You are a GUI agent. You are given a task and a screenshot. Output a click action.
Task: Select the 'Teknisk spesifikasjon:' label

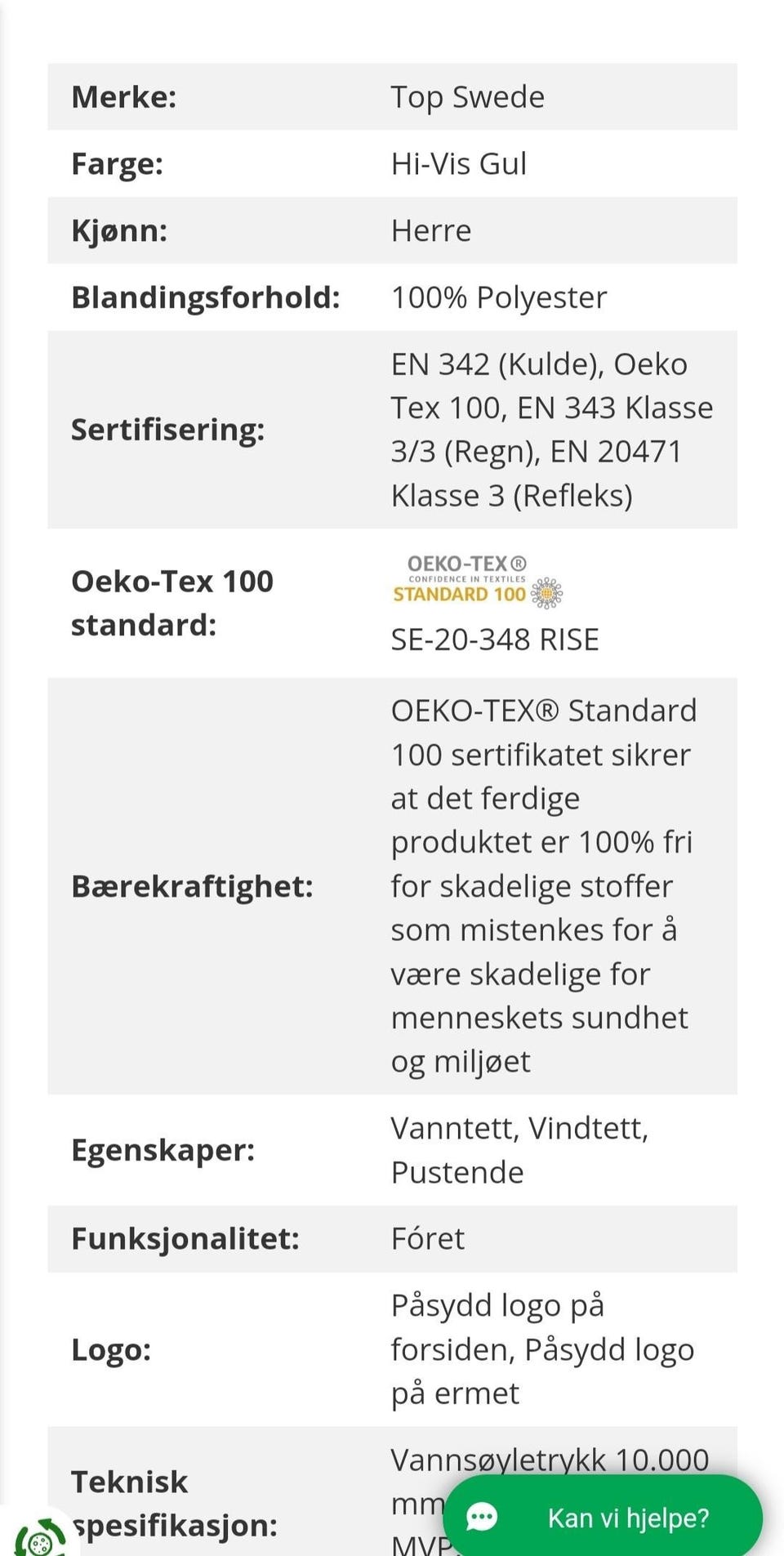175,1504
